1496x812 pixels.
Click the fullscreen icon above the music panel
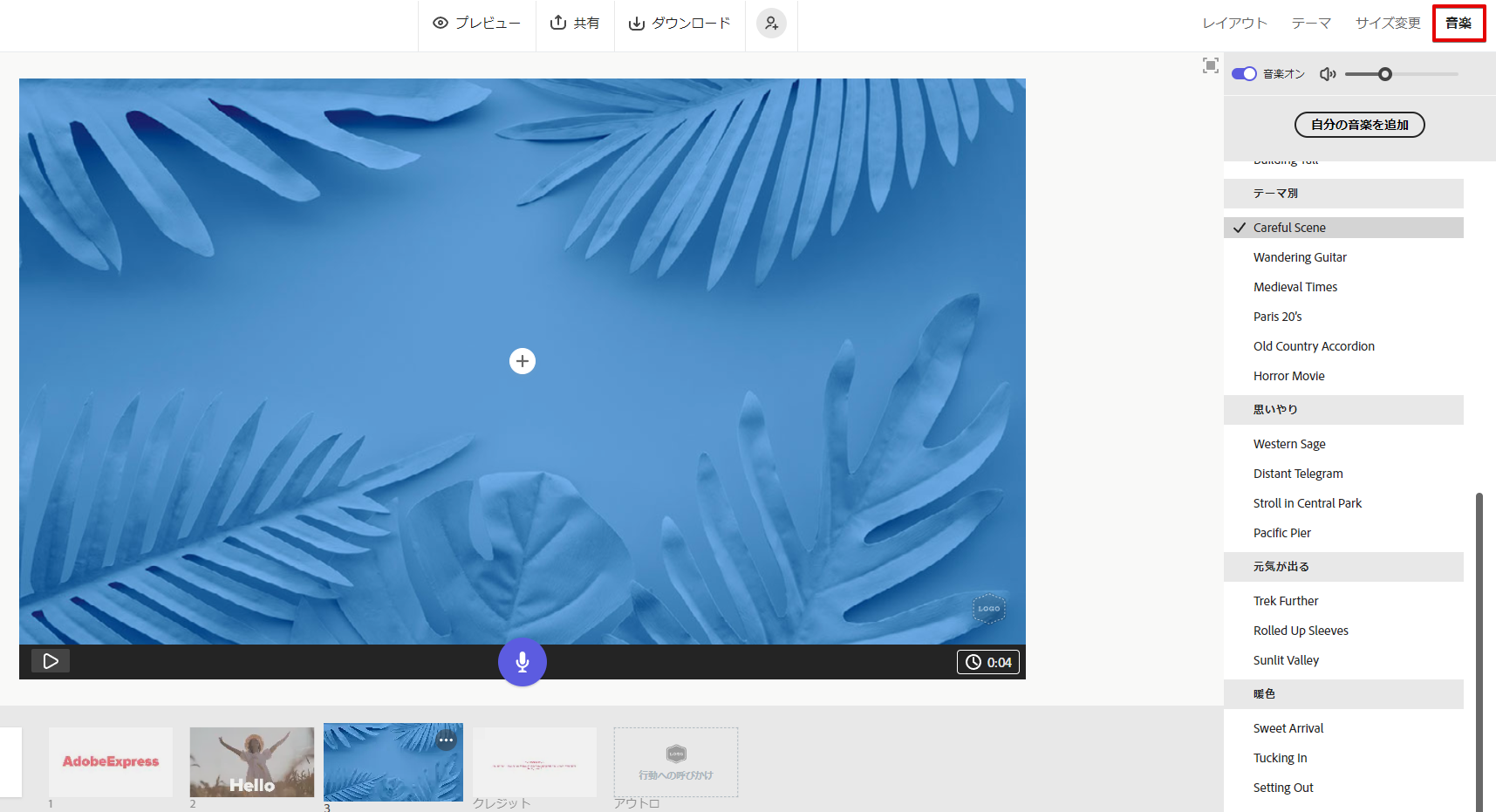coord(1210,65)
